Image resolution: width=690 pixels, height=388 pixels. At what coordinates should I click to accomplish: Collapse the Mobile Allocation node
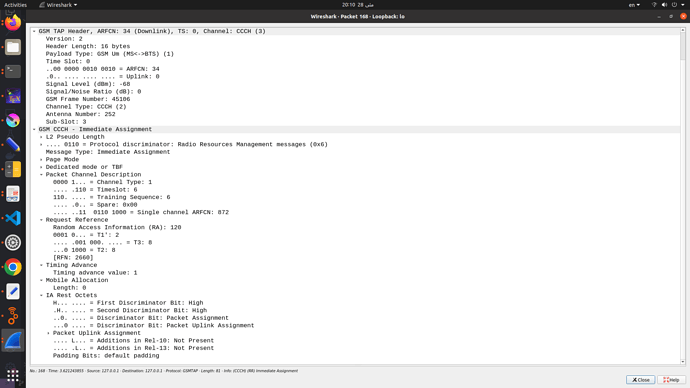pos(41,280)
